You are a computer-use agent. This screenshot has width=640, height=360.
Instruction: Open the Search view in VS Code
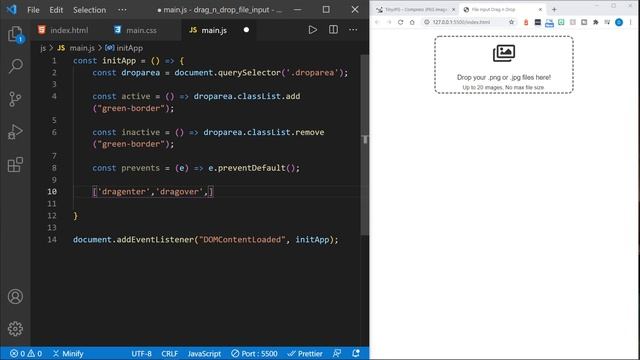coord(16,66)
